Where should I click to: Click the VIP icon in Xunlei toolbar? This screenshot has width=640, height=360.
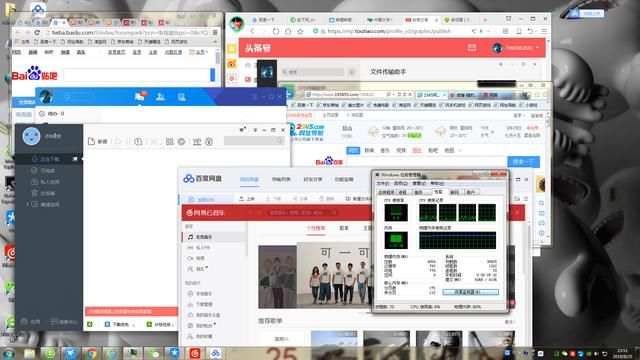197,141
